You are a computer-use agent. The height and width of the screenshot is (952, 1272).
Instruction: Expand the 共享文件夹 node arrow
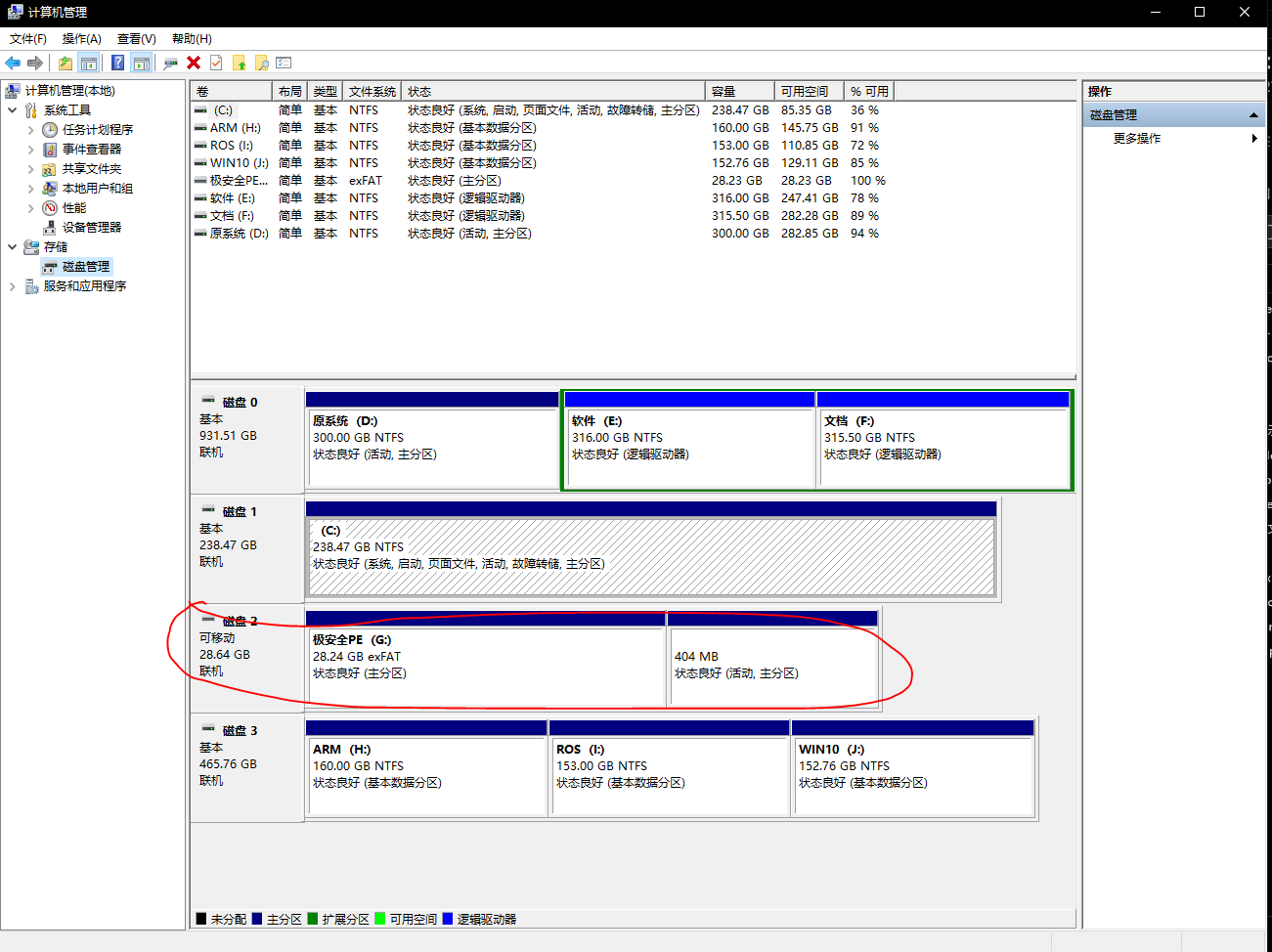tap(30, 169)
